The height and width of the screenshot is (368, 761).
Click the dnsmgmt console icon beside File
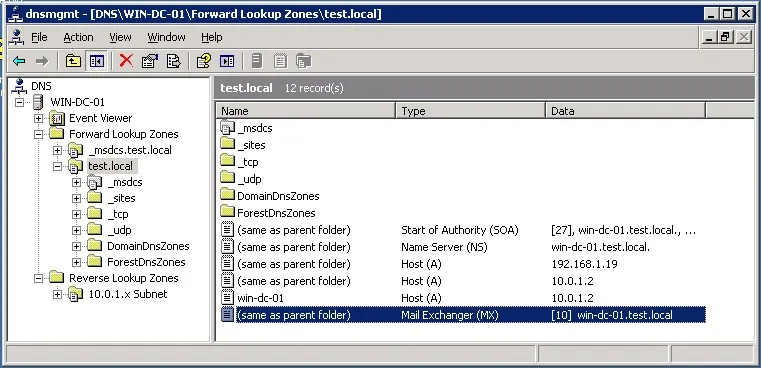17,37
